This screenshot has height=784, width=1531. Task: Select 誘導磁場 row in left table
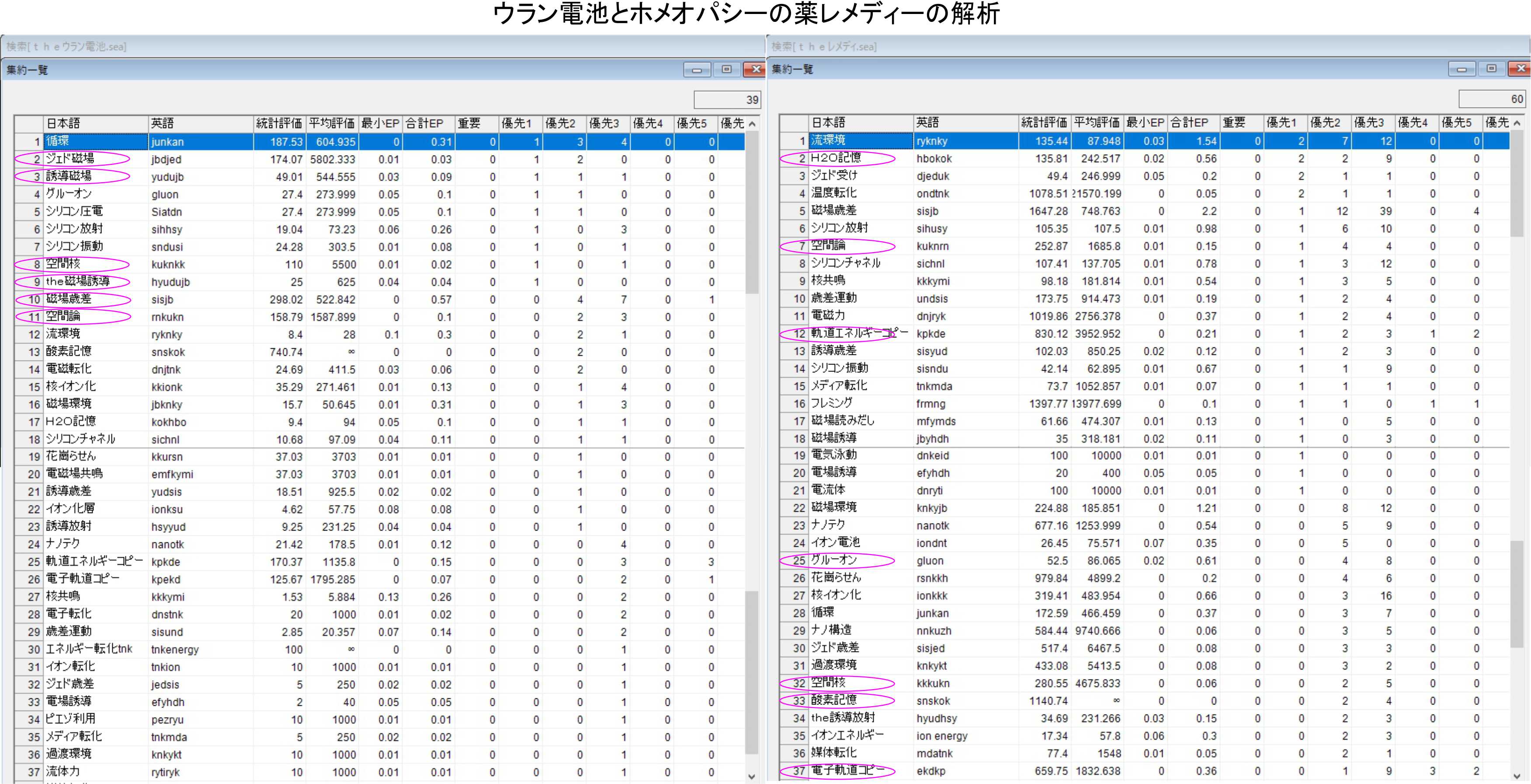(379, 177)
